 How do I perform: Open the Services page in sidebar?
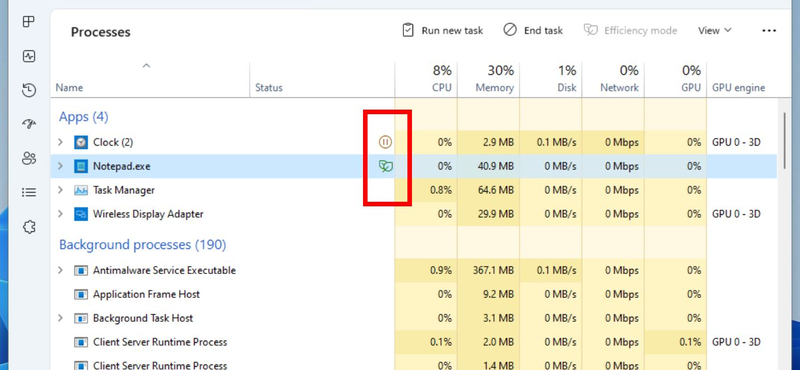click(29, 227)
